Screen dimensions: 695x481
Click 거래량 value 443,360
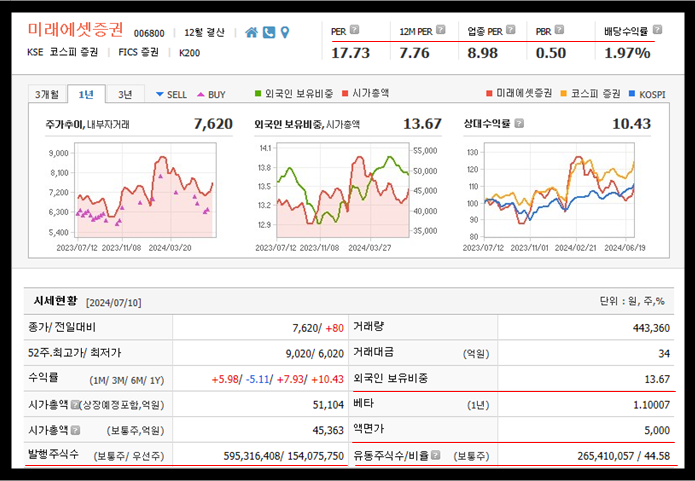(651, 328)
